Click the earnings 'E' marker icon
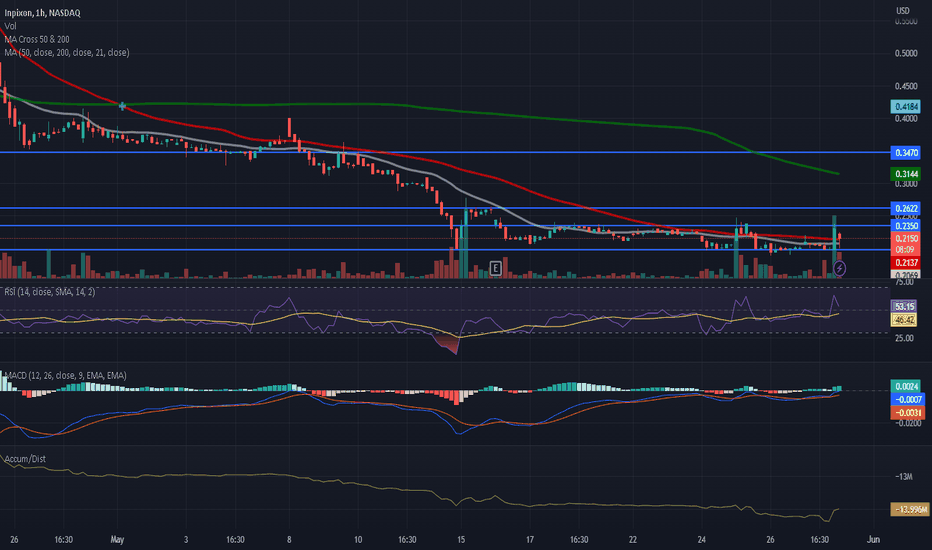The height and width of the screenshot is (550, 932). [495, 269]
